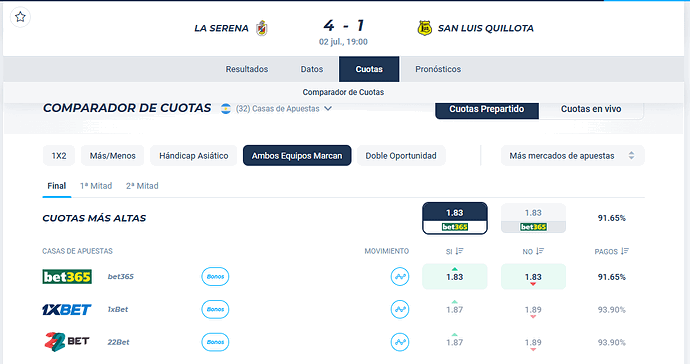Open bet365 odds movement chart icon
The width and height of the screenshot is (690, 364).
400,276
